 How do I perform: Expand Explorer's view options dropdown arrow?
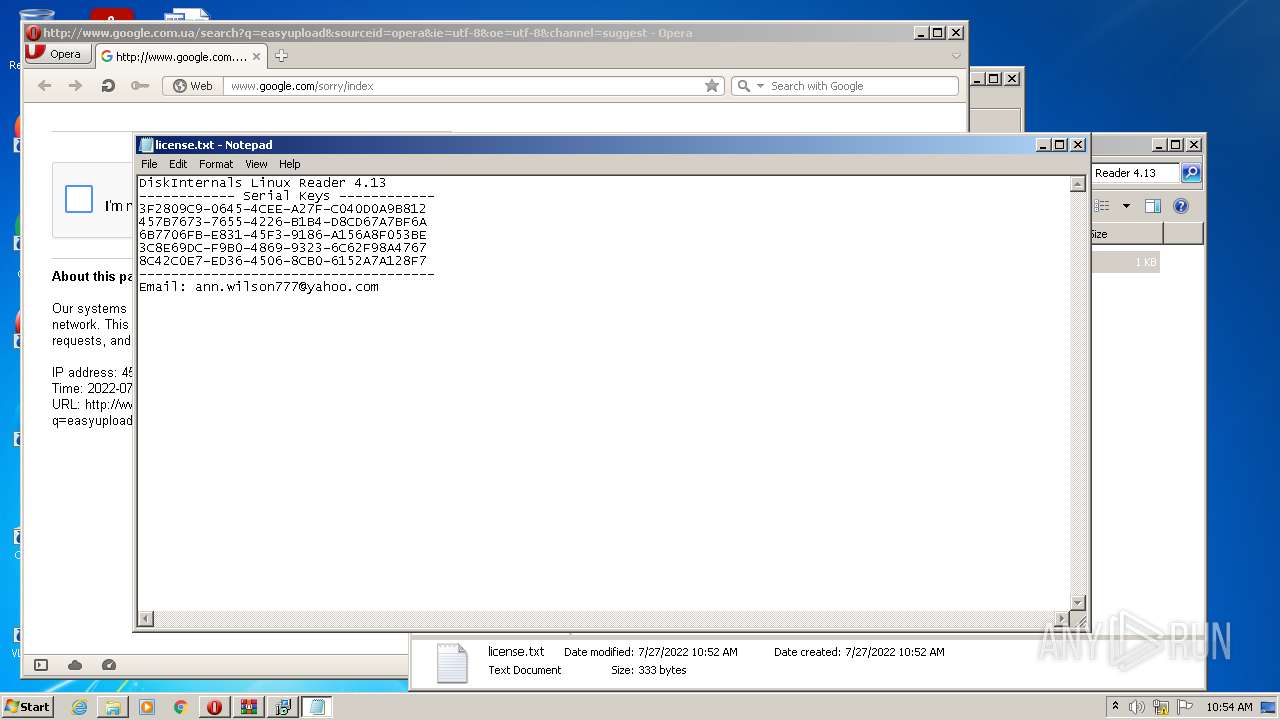click(1126, 206)
